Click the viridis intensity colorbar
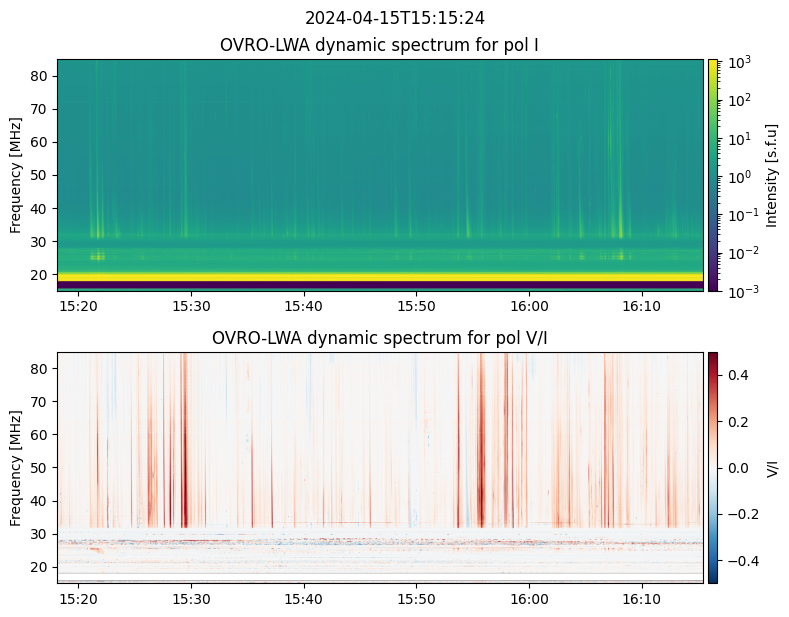The image size is (789, 617). coord(713,175)
